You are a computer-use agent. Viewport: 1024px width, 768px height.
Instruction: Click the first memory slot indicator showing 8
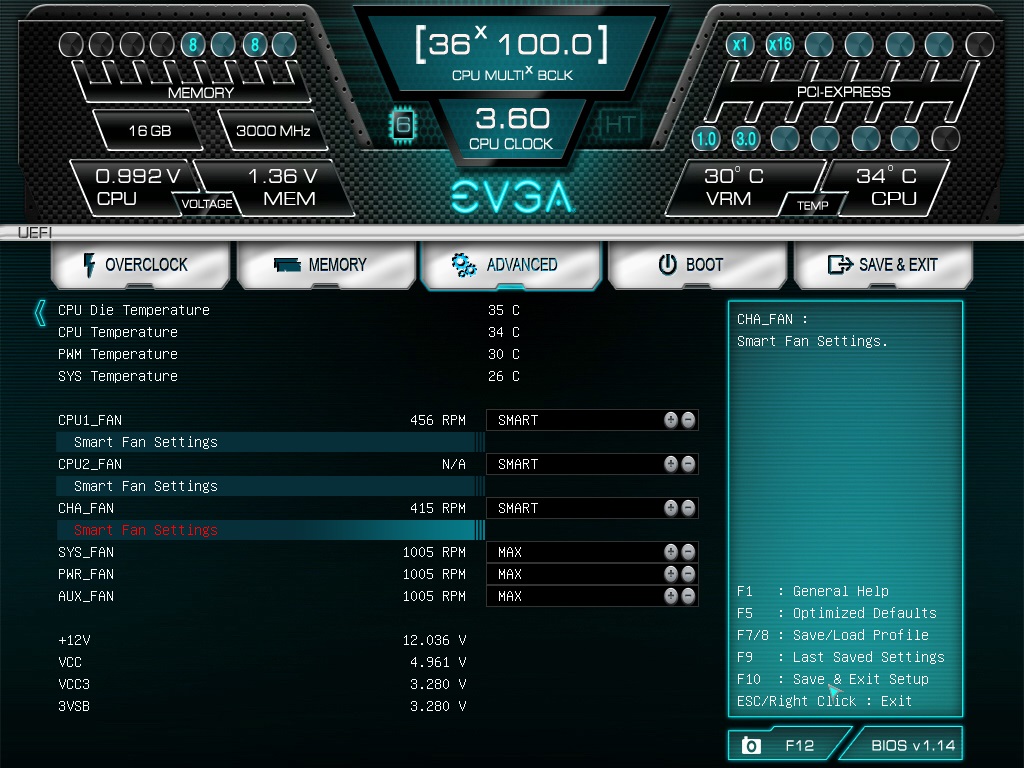tap(193, 44)
